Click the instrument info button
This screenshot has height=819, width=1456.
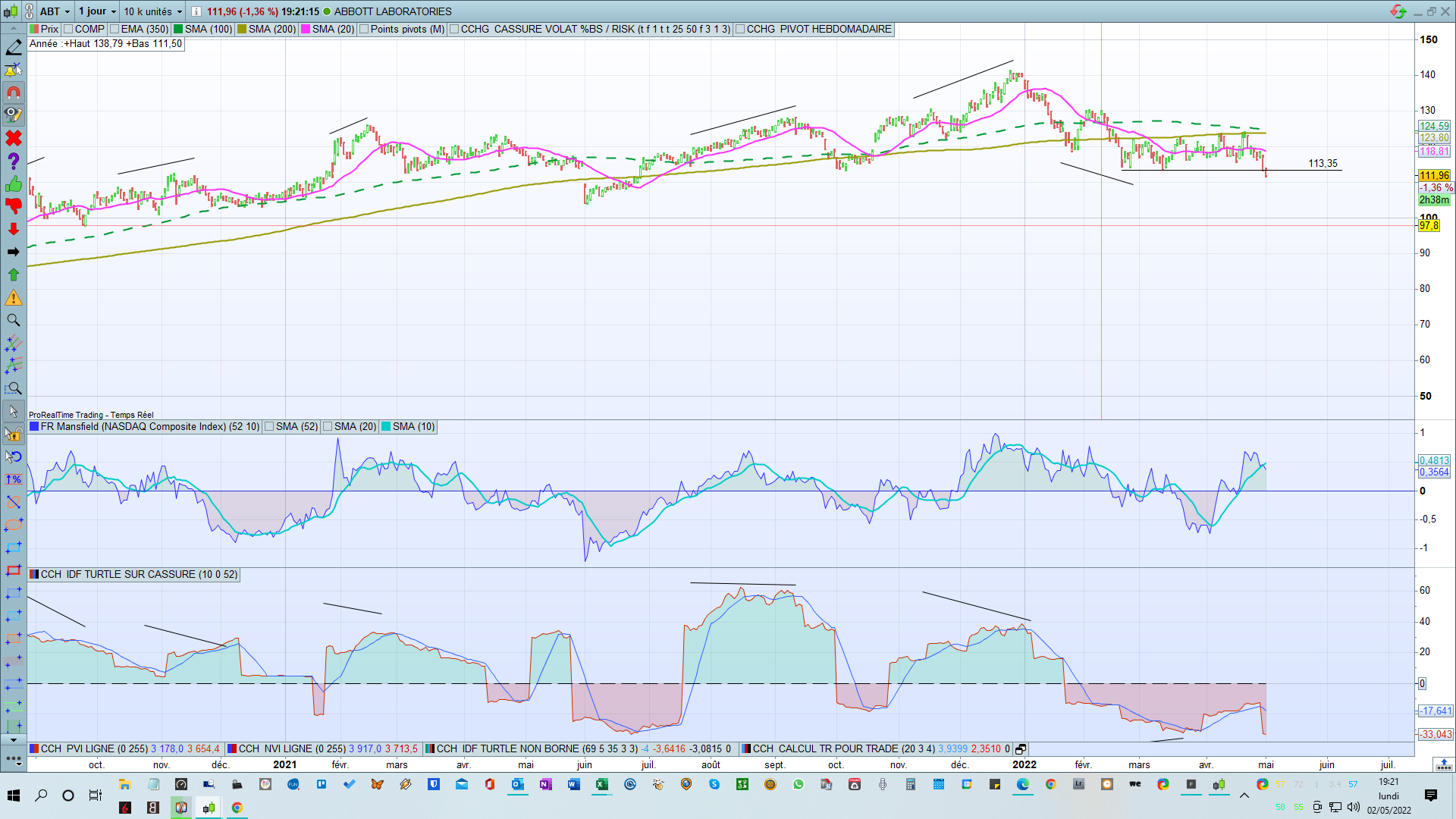[196, 11]
